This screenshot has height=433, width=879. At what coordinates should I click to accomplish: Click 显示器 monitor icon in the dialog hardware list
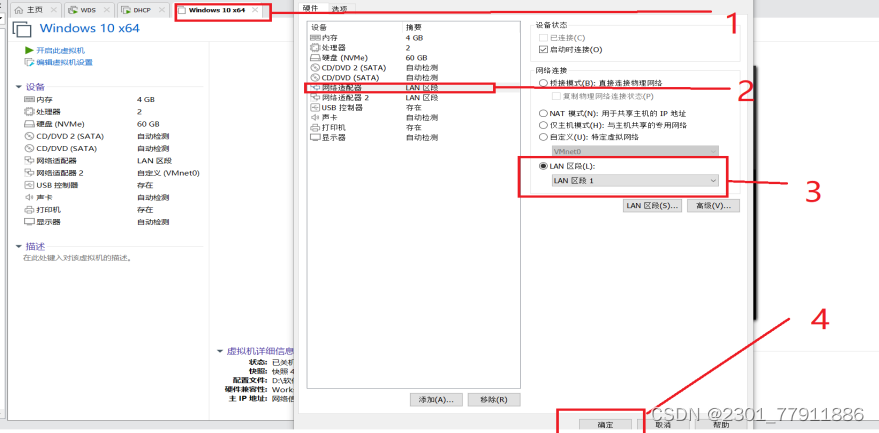(314, 137)
